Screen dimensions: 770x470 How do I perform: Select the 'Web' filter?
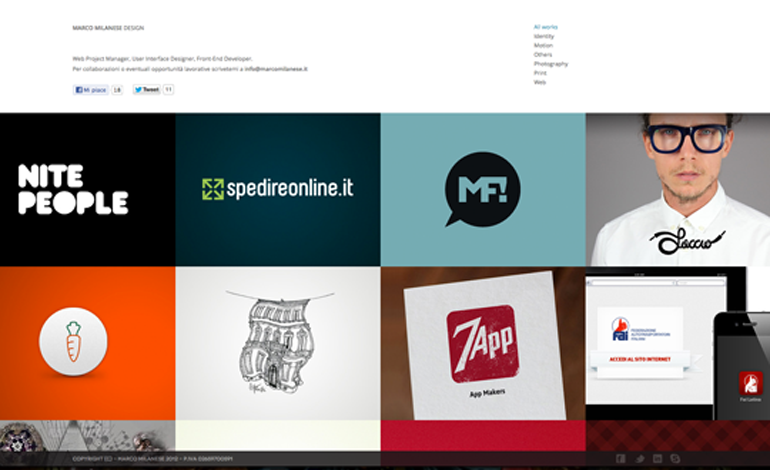[540, 82]
